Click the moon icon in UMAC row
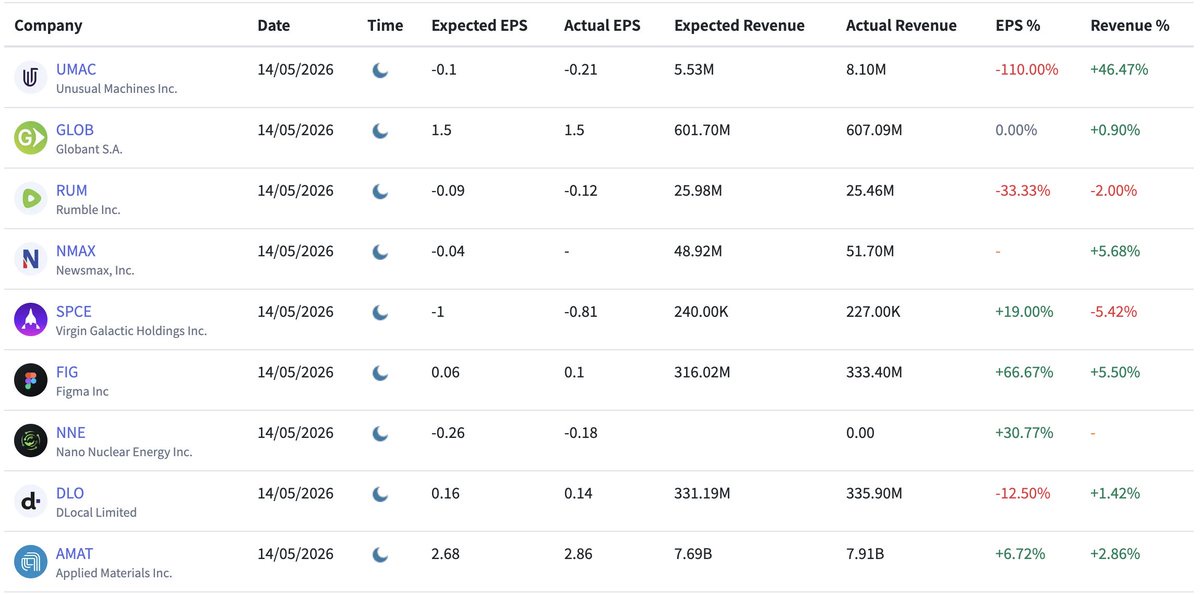 pos(381,70)
